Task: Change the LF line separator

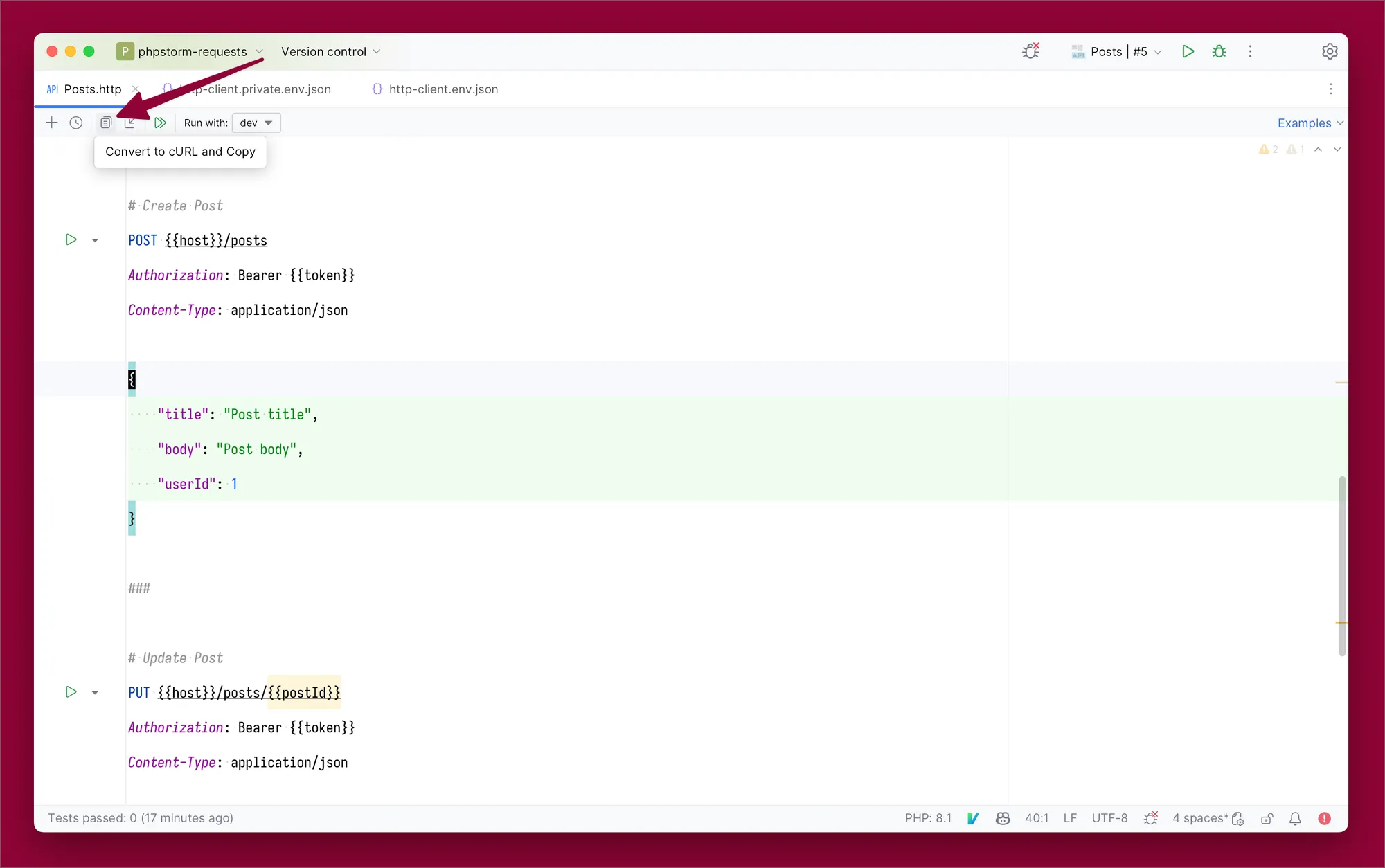Action: (x=1070, y=818)
